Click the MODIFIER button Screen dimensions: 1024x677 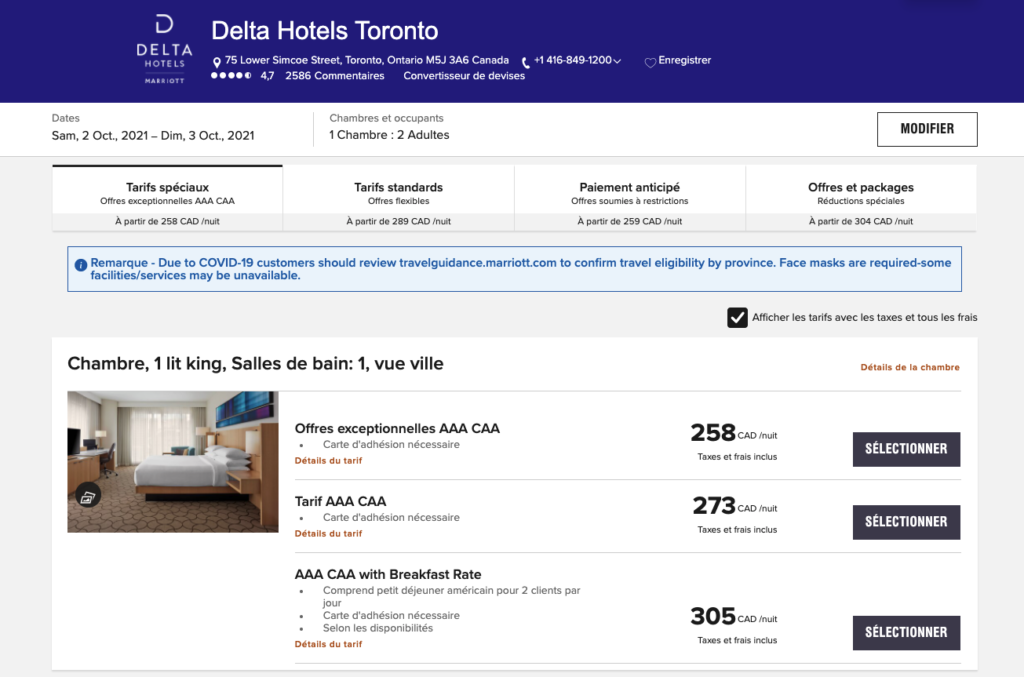point(926,129)
